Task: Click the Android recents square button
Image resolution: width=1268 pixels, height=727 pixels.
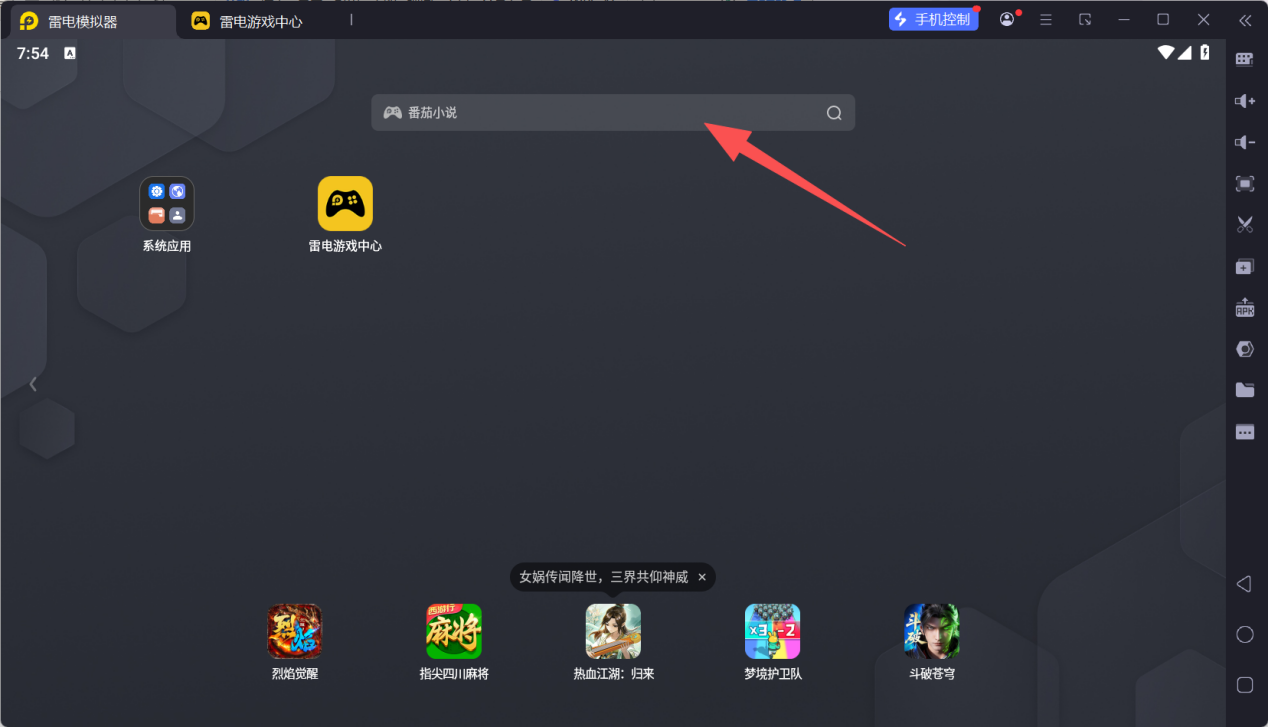Action: tap(1245, 685)
